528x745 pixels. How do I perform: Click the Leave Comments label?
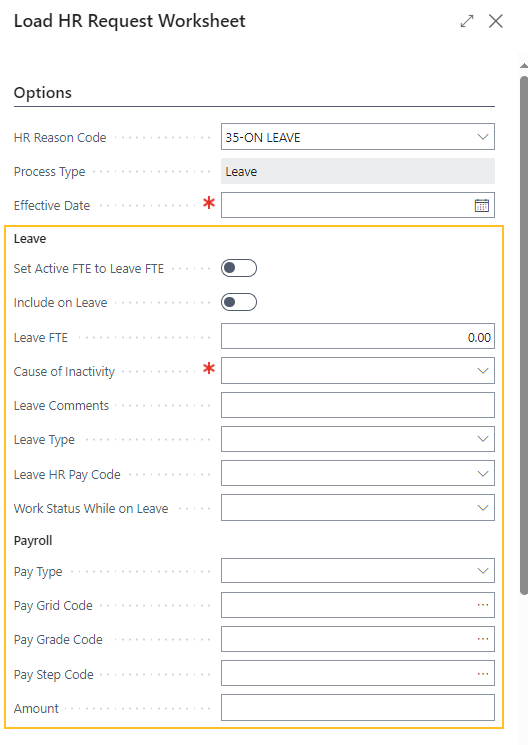[x=61, y=406]
